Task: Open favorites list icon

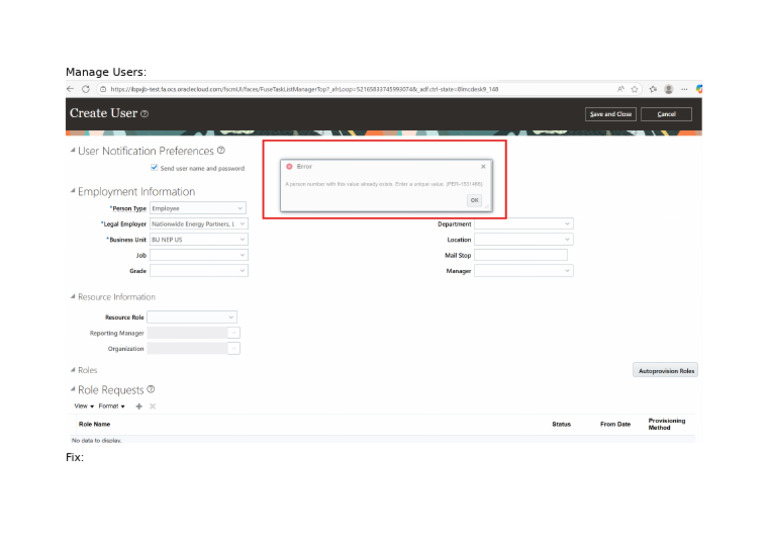Action: 653,89
